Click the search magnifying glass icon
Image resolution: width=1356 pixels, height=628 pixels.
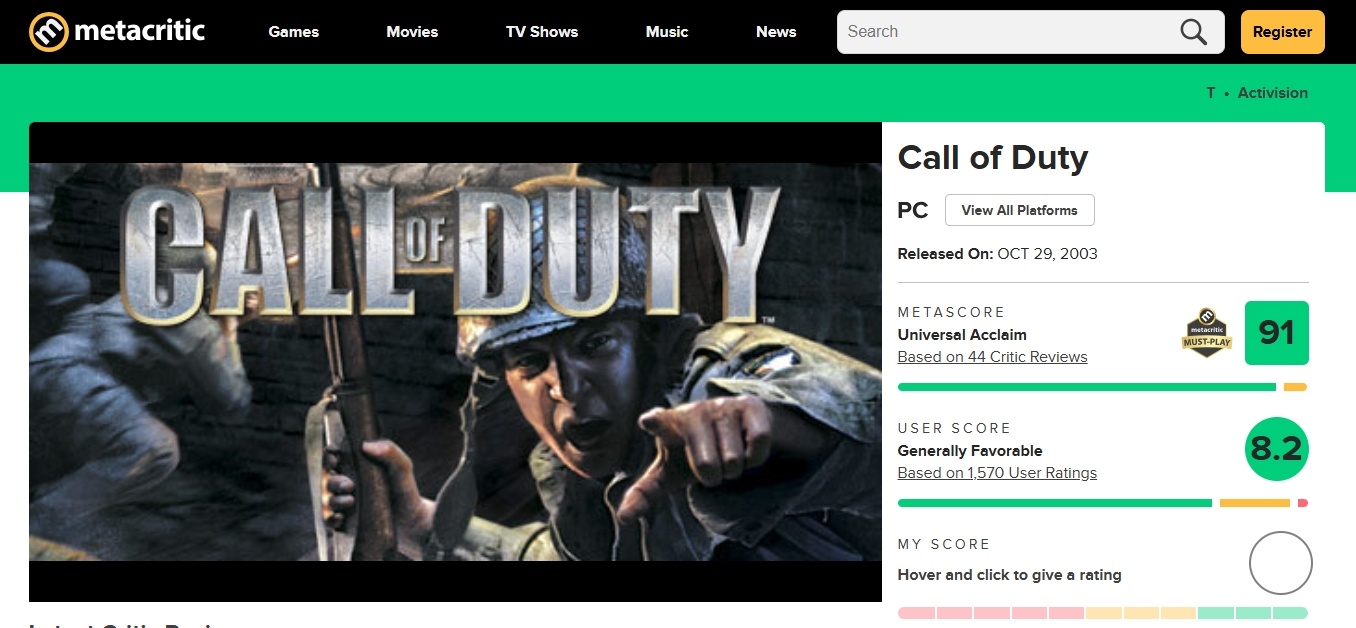[1192, 31]
